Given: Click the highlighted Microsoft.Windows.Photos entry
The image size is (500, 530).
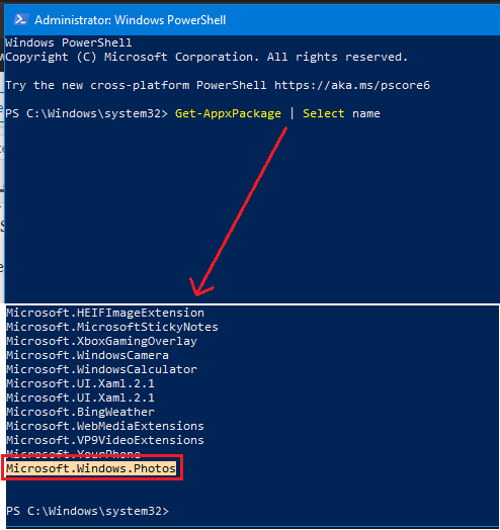Looking at the screenshot, I should click(91, 468).
